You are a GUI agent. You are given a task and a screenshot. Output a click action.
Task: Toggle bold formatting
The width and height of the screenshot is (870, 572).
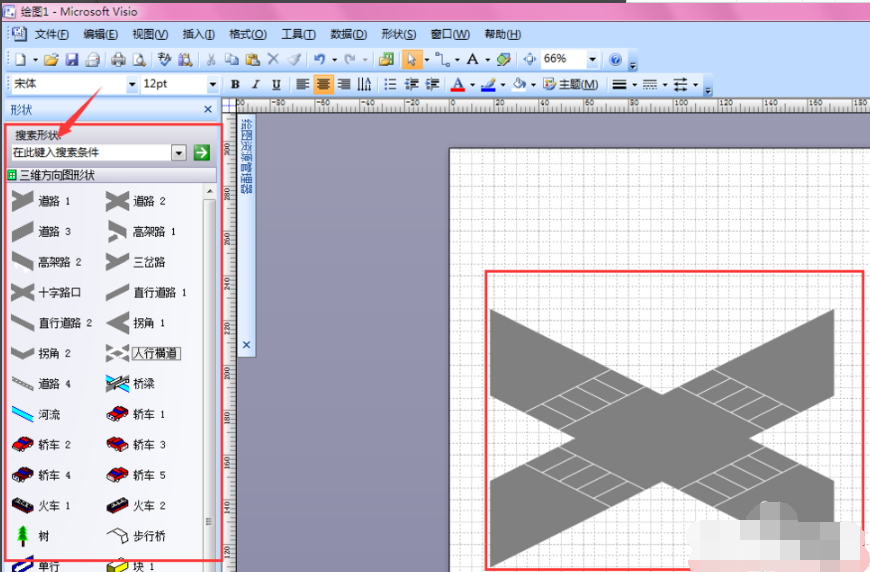click(235, 85)
